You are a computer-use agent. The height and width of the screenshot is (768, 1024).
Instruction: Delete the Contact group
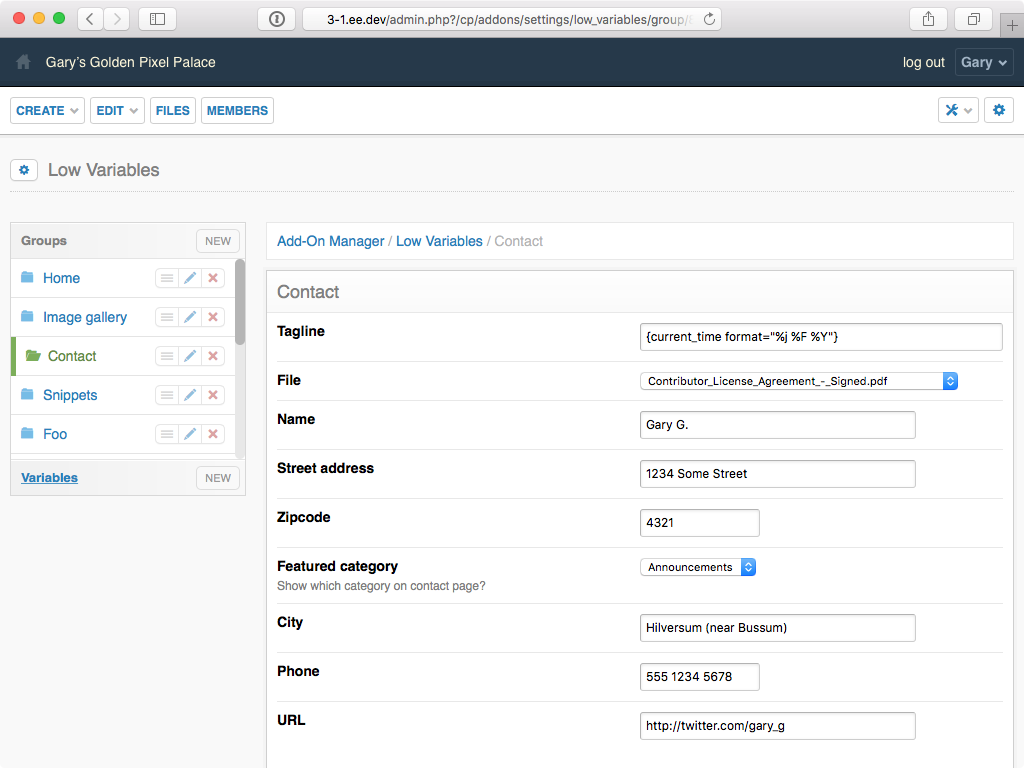coord(213,356)
